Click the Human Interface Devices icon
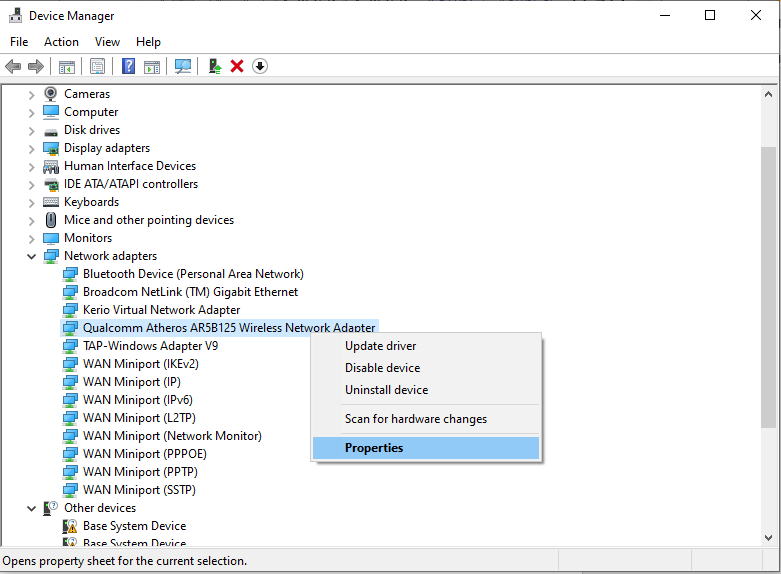This screenshot has height=574, width=781. [51, 166]
